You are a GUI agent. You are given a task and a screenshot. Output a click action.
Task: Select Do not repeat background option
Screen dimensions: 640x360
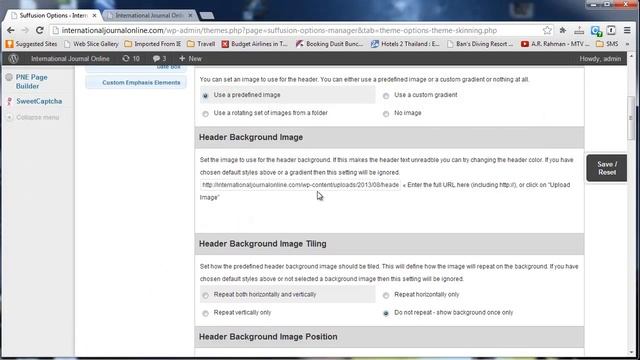point(386,313)
